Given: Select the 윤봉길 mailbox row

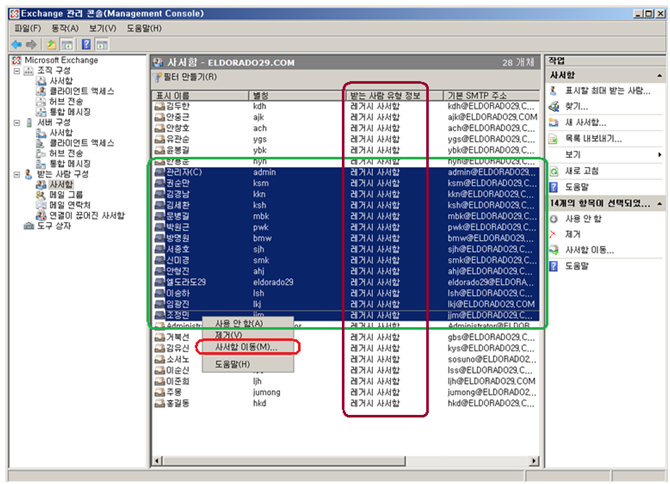Looking at the screenshot, I should point(346,150).
